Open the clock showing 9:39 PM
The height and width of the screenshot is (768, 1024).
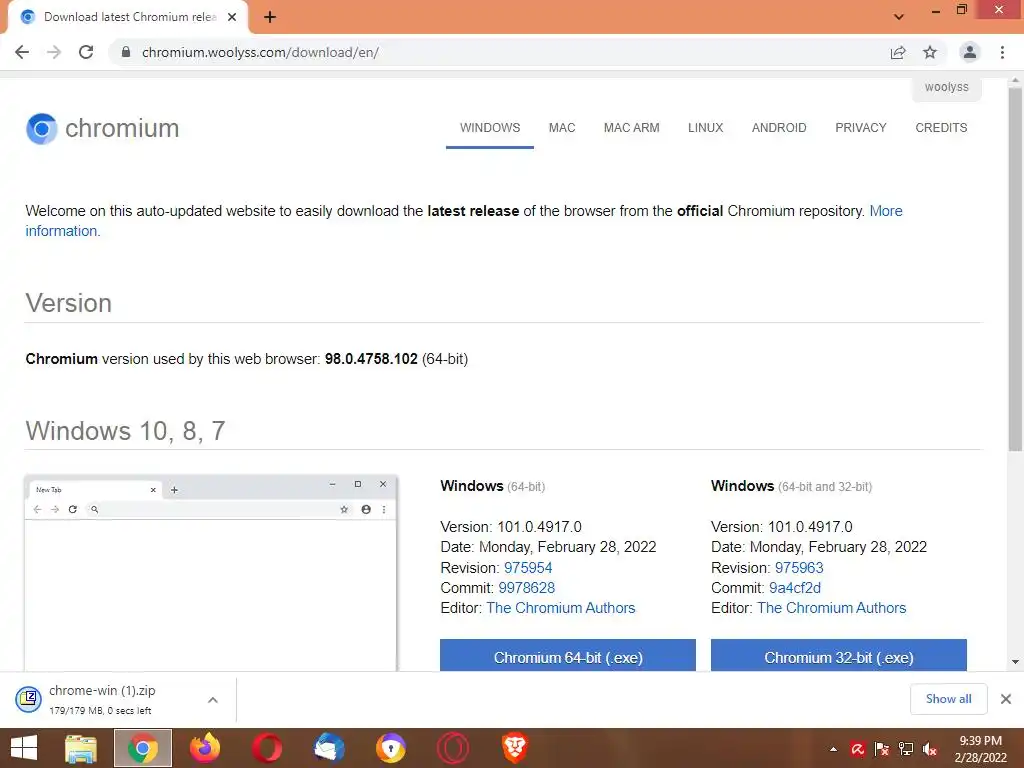980,749
